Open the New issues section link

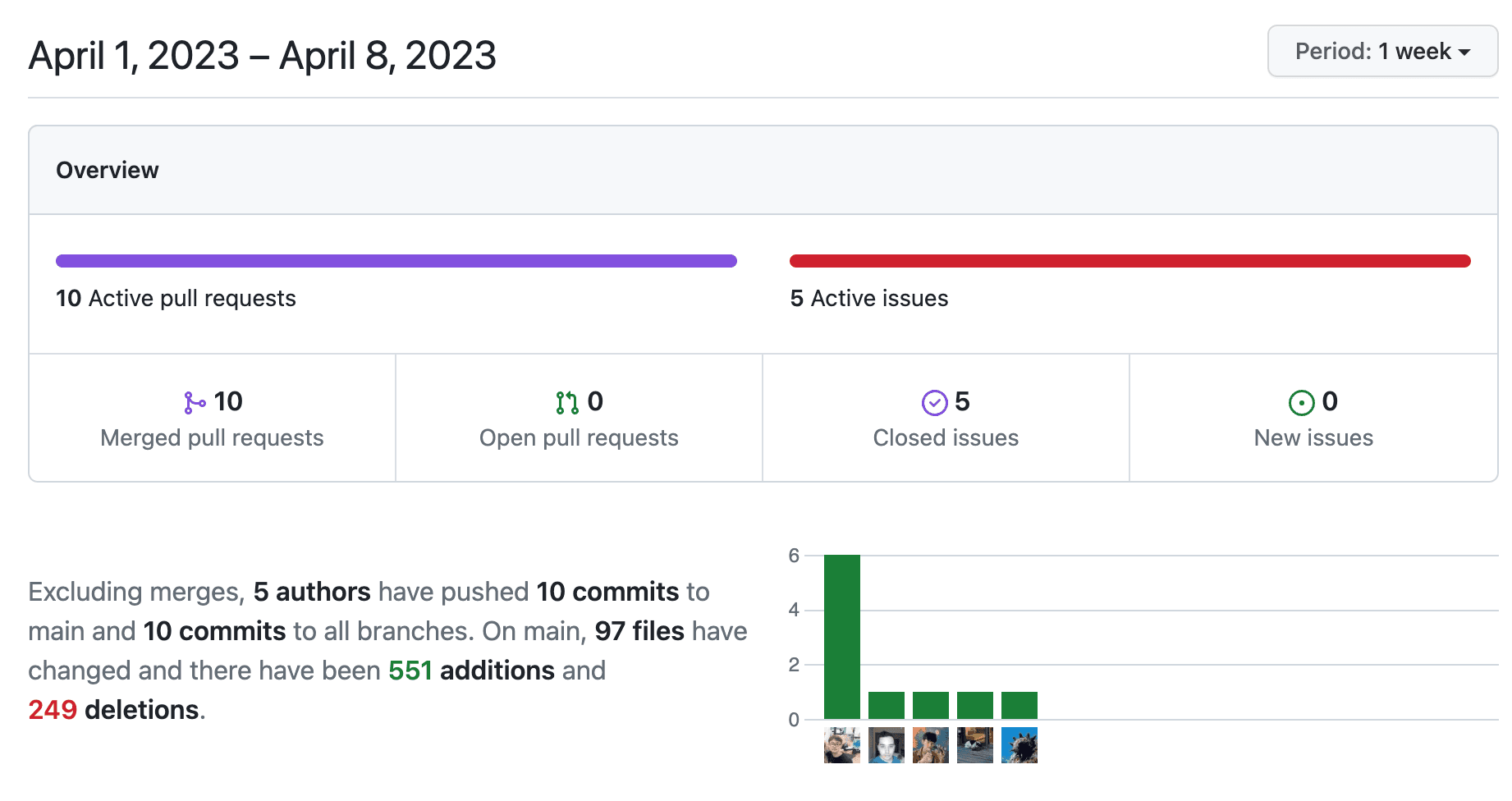(x=1313, y=438)
